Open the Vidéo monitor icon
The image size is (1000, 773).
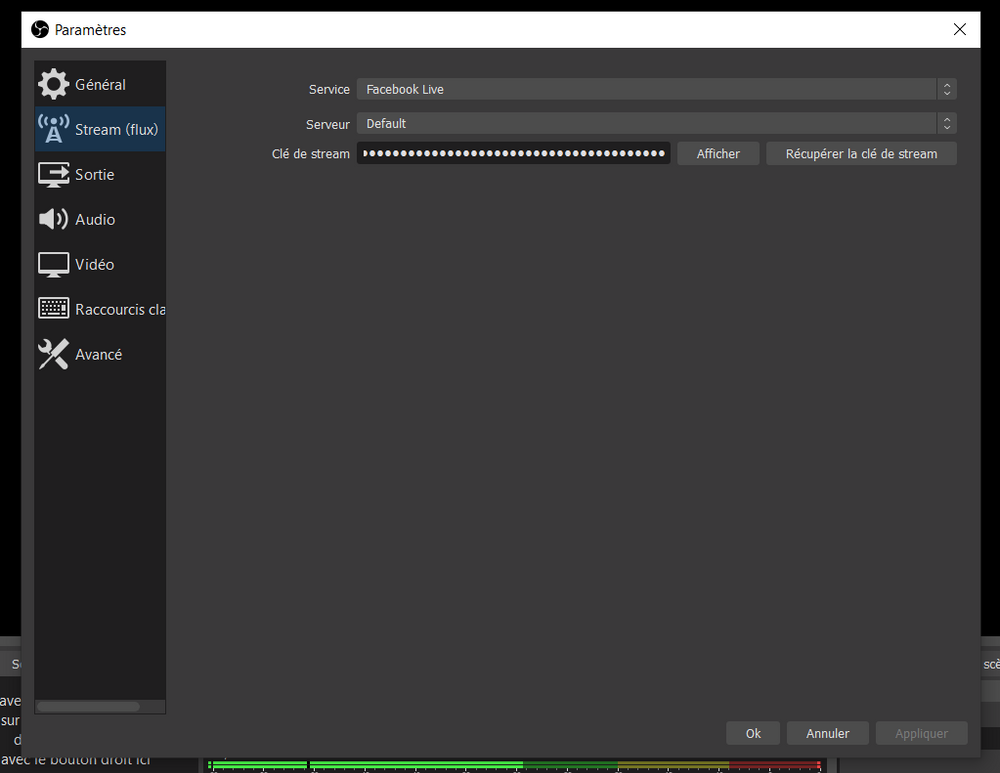tap(53, 264)
